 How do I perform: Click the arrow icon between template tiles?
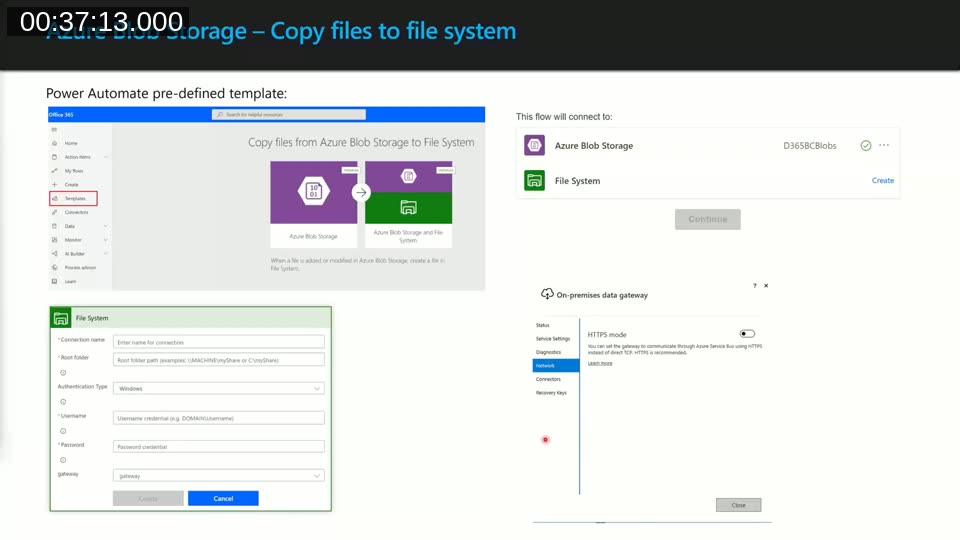[x=361, y=192]
